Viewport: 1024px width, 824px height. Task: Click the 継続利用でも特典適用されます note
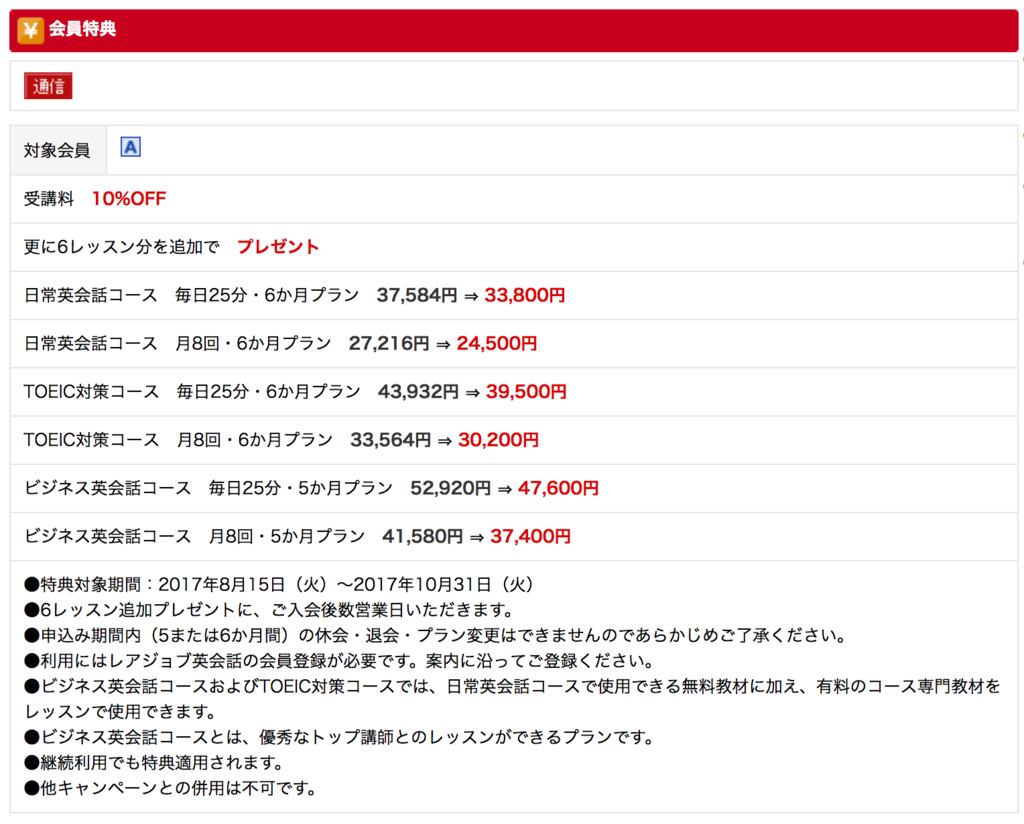154,763
